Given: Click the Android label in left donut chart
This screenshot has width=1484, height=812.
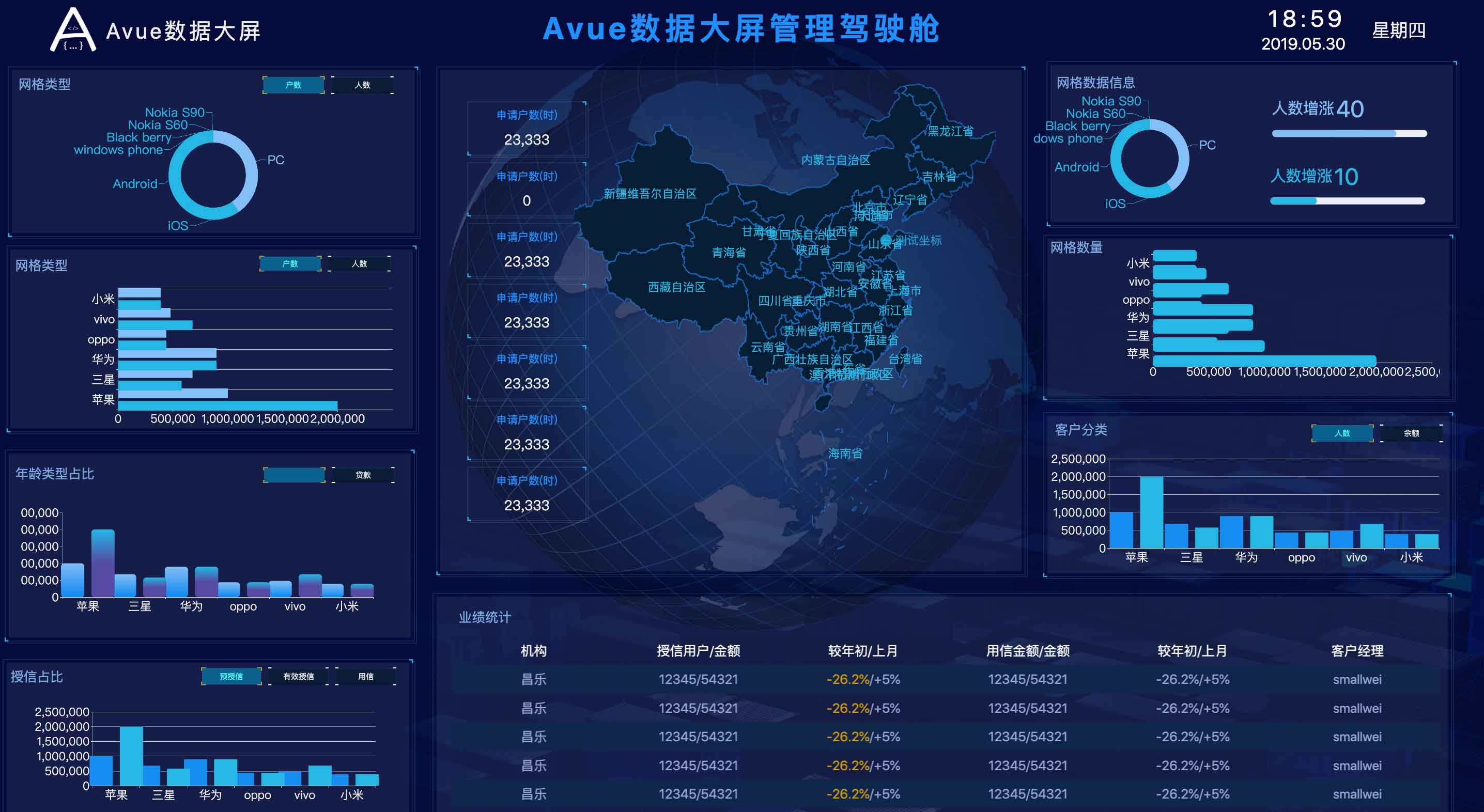Looking at the screenshot, I should [135, 184].
